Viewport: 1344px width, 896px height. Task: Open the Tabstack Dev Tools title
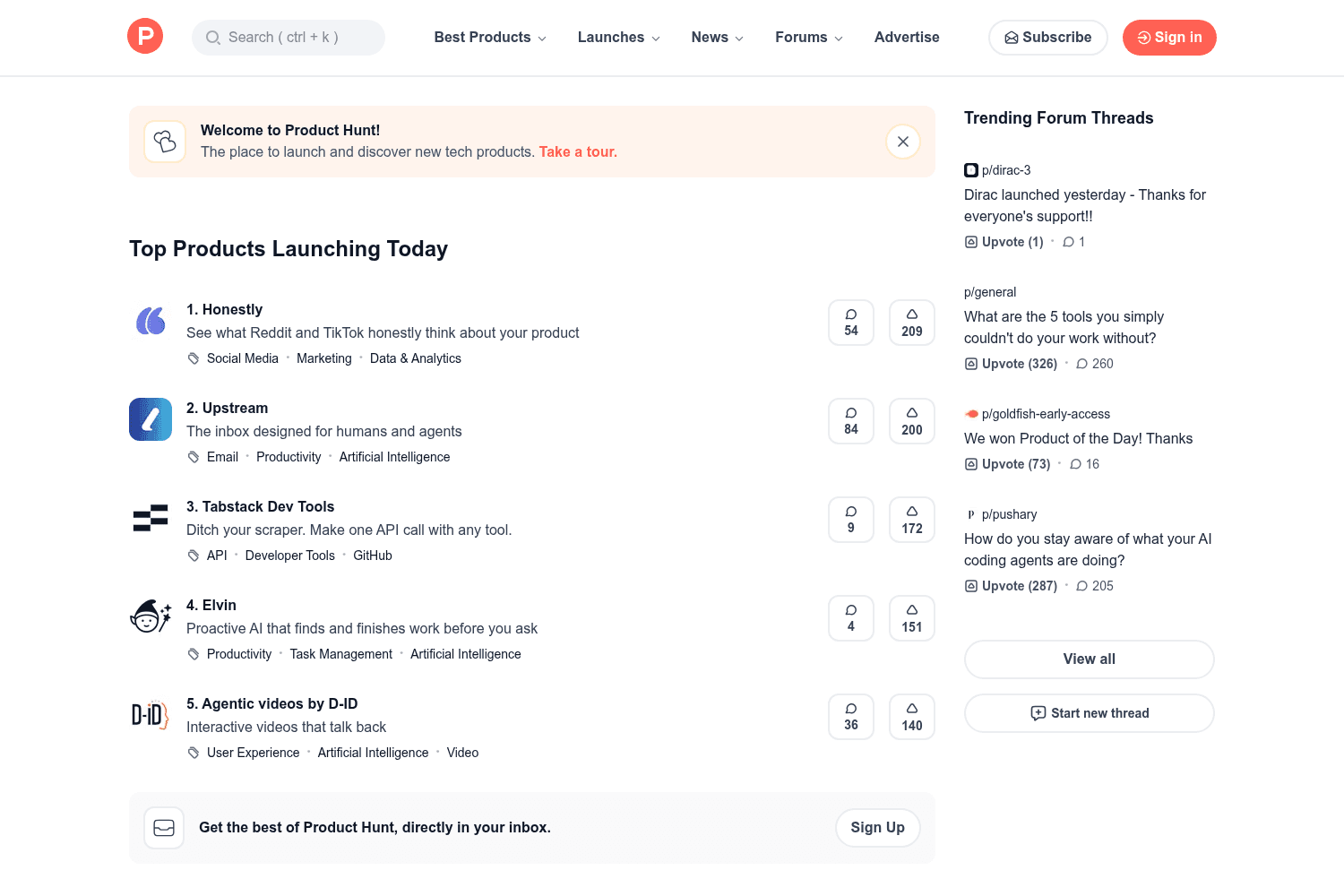tap(260, 507)
